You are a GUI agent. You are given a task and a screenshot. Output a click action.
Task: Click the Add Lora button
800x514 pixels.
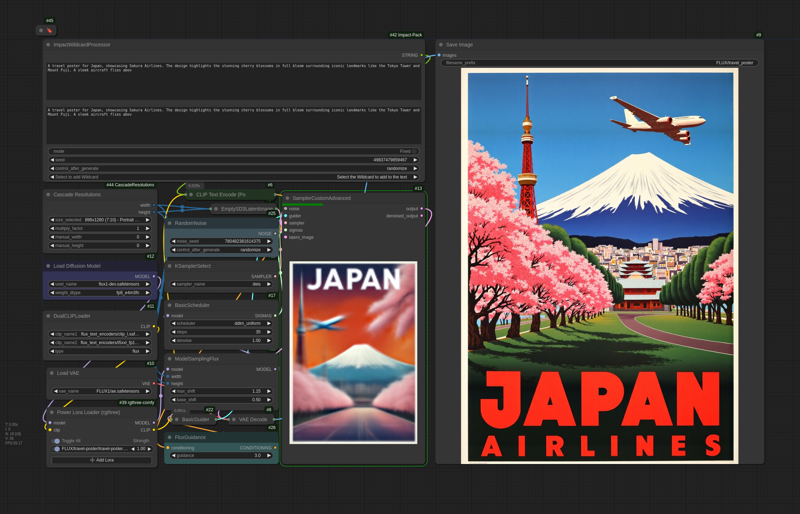101,460
